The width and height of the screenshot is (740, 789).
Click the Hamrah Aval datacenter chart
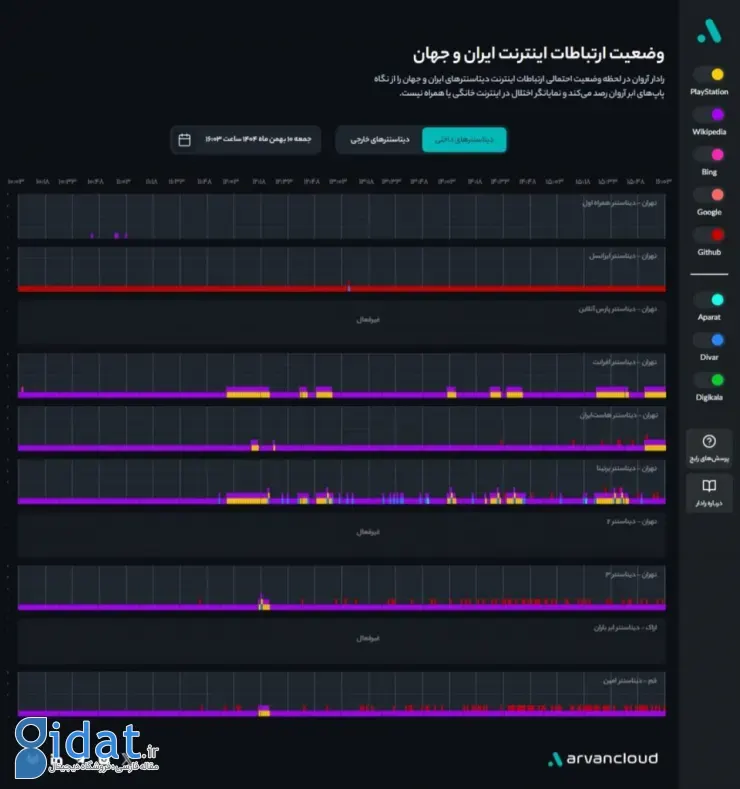[x=341, y=217]
